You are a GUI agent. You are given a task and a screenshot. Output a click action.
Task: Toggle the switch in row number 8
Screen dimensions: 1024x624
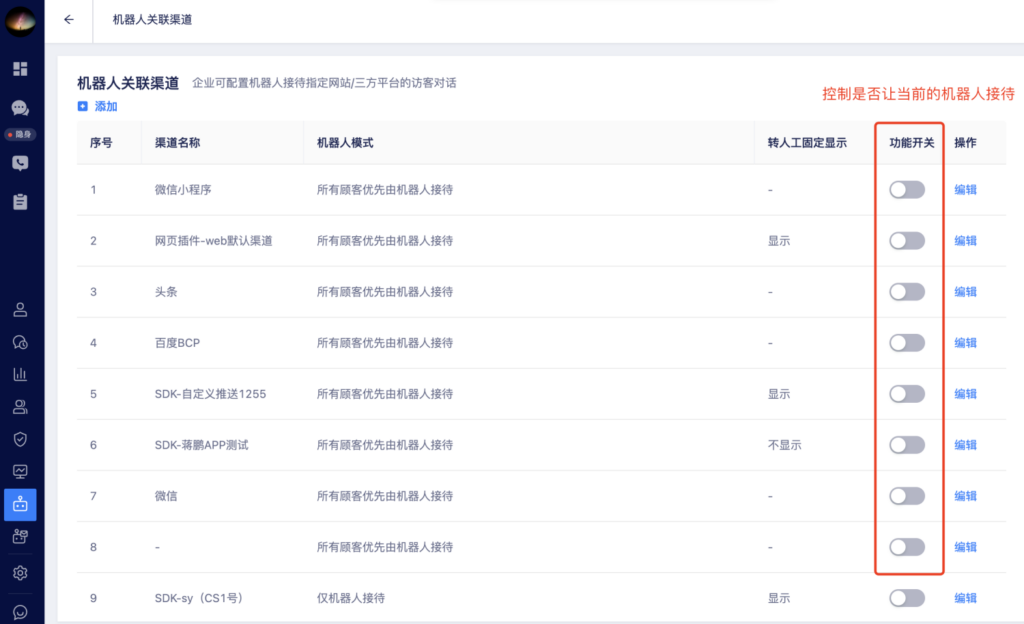[907, 547]
